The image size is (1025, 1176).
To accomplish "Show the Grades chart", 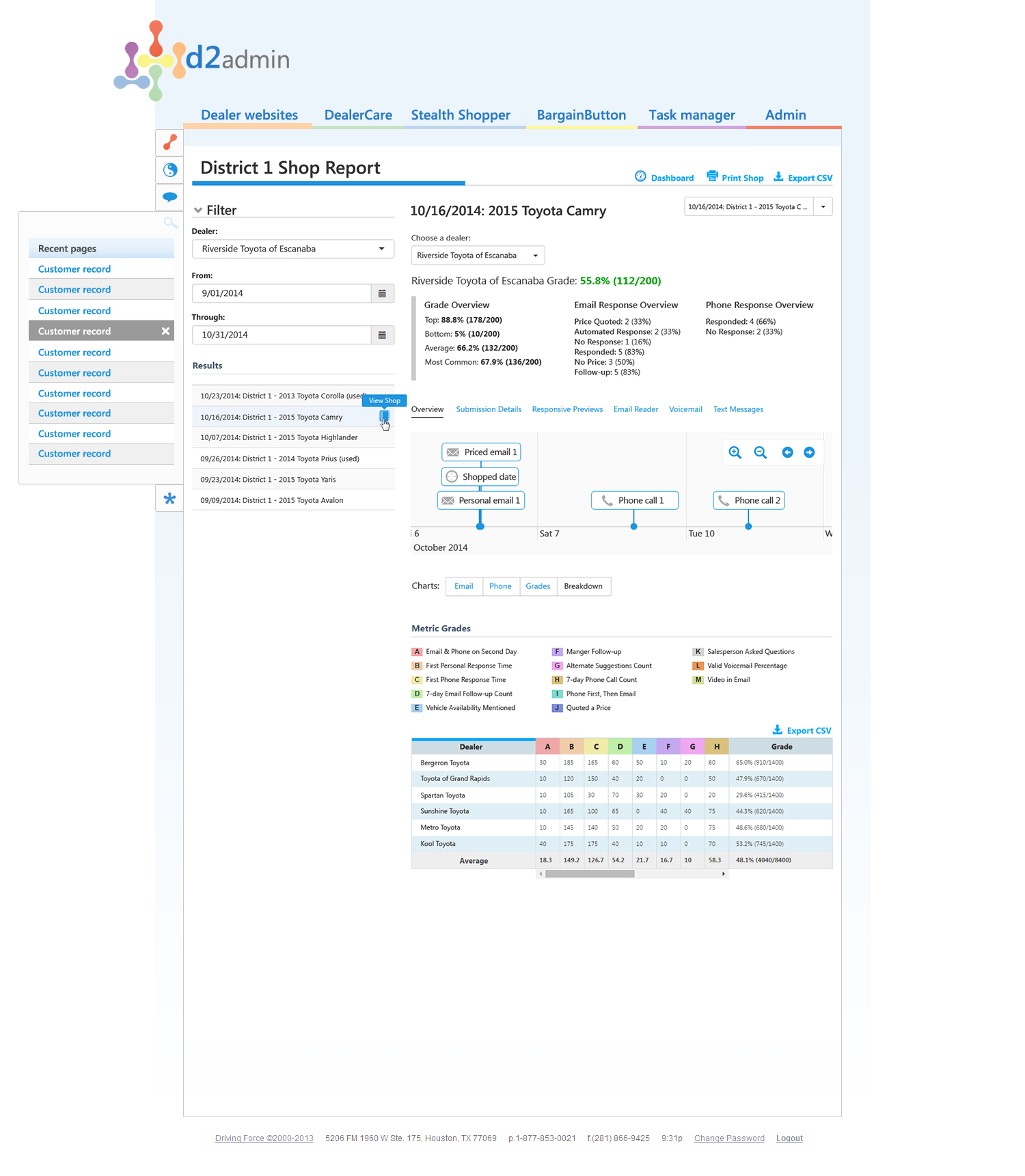I will pyautogui.click(x=538, y=586).
